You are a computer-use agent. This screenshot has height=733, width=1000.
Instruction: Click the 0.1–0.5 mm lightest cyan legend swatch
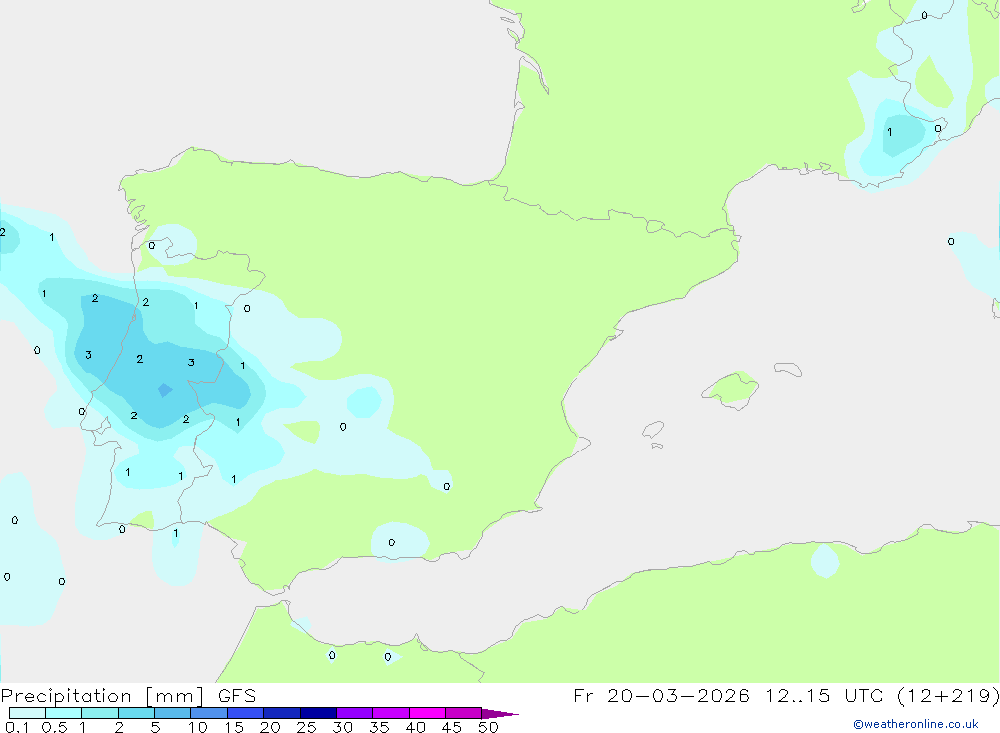27,713
